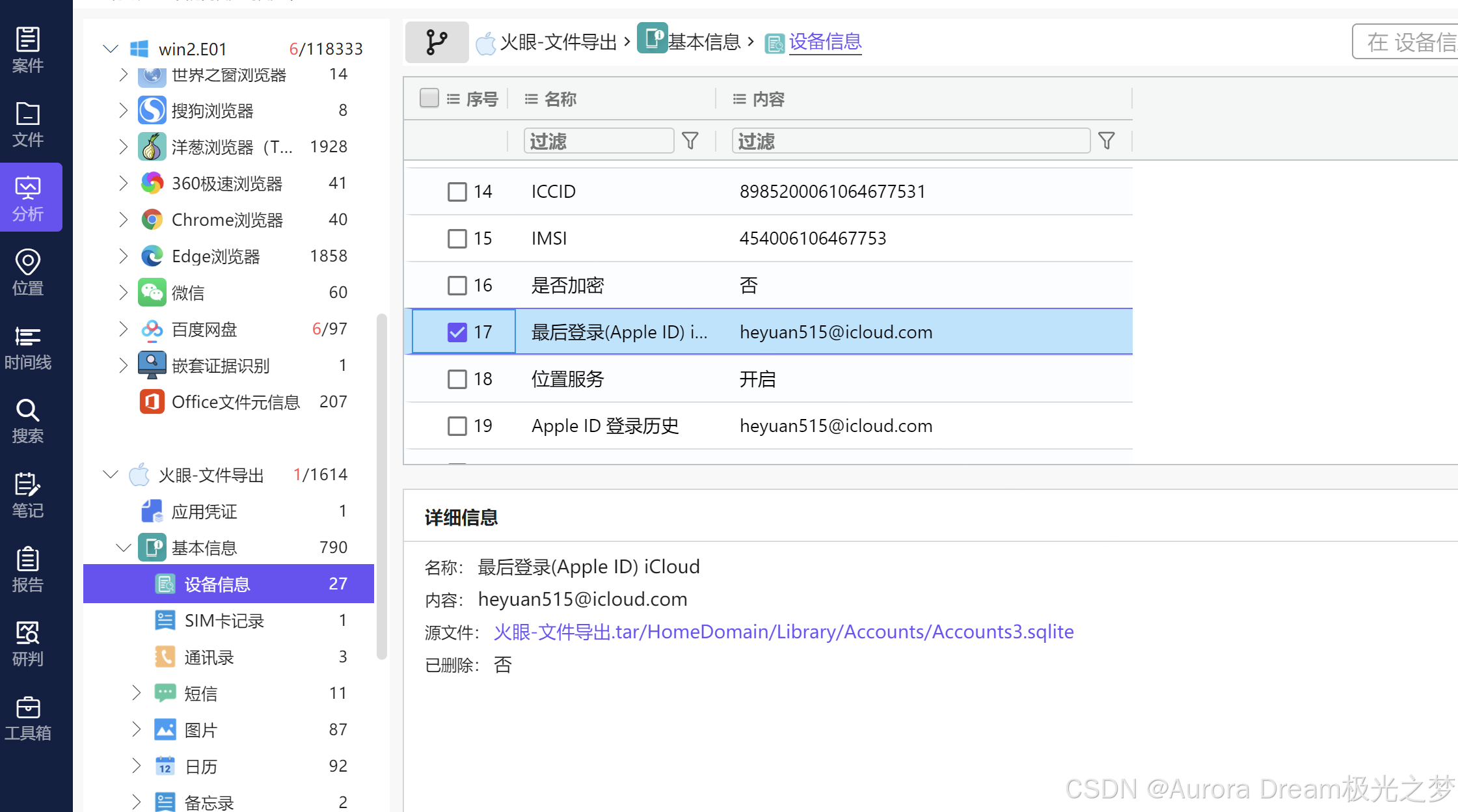Viewport: 1458px width, 812px height.
Task: Check the checkbox for row 14 ICCID
Action: 457,191
